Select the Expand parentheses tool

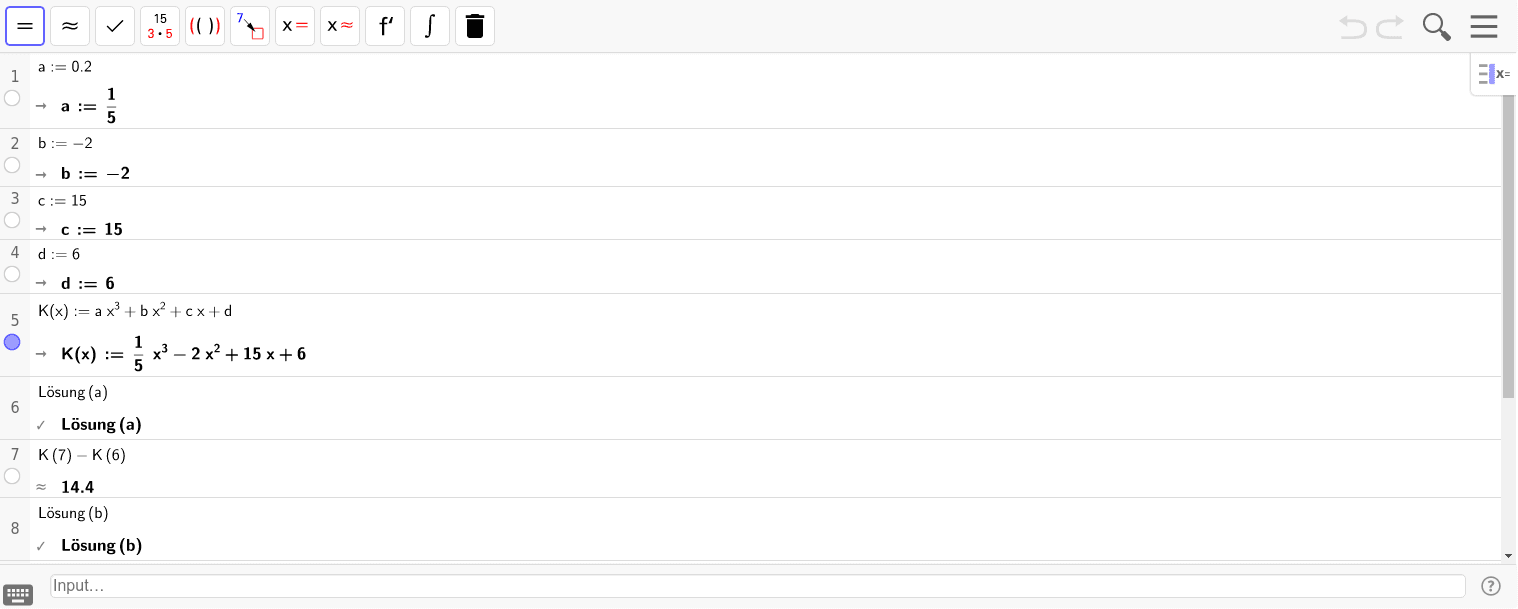pos(205,26)
